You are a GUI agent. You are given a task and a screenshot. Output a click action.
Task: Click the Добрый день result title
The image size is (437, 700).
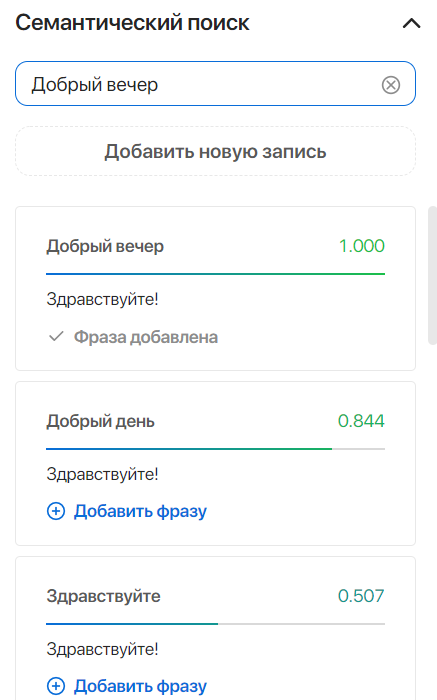(x=100, y=421)
